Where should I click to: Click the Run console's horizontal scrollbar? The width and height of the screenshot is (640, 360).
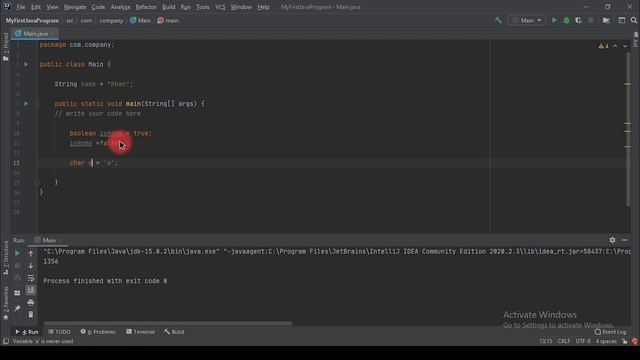(168, 323)
